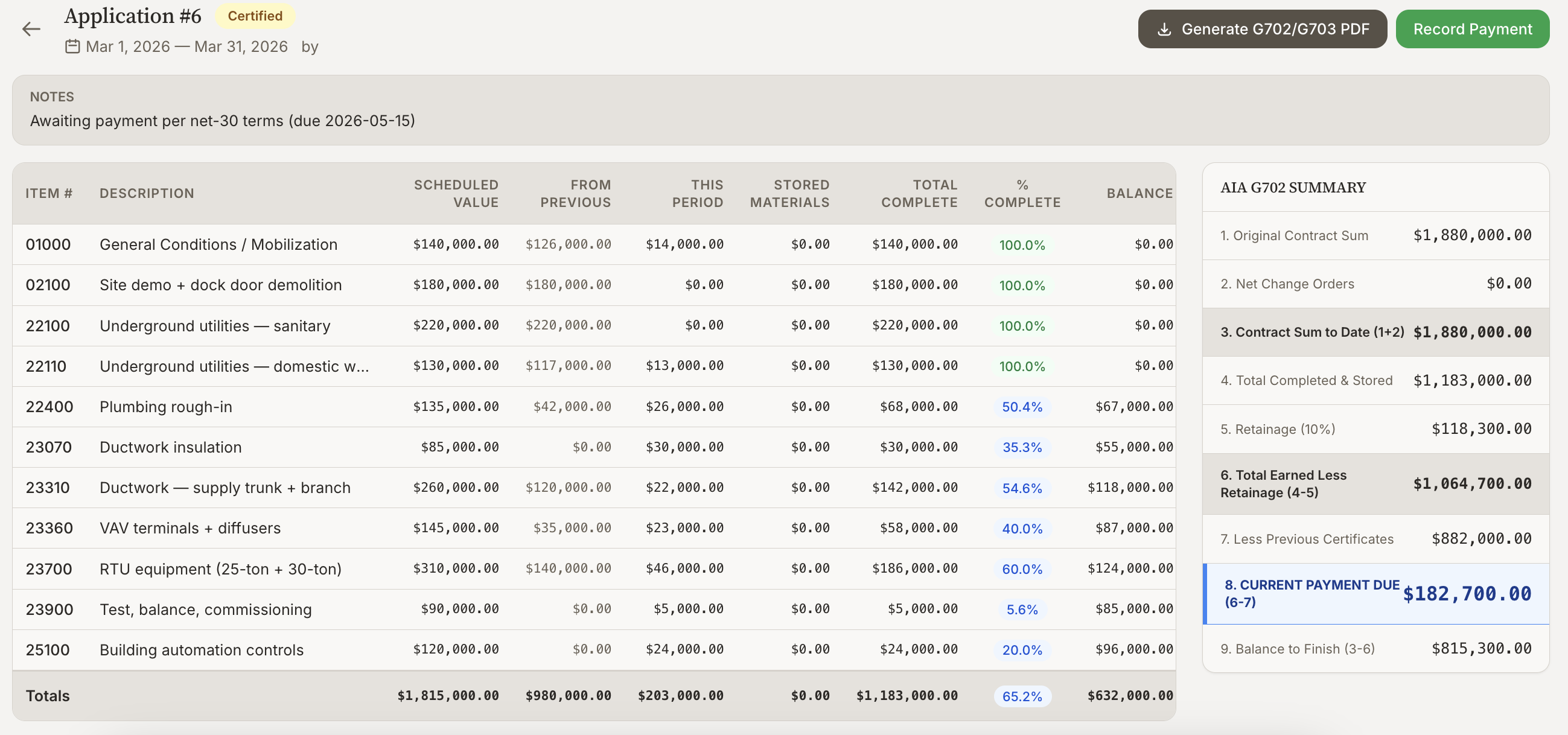
Task: Generate the G702/G703 PDF
Action: click(1262, 29)
